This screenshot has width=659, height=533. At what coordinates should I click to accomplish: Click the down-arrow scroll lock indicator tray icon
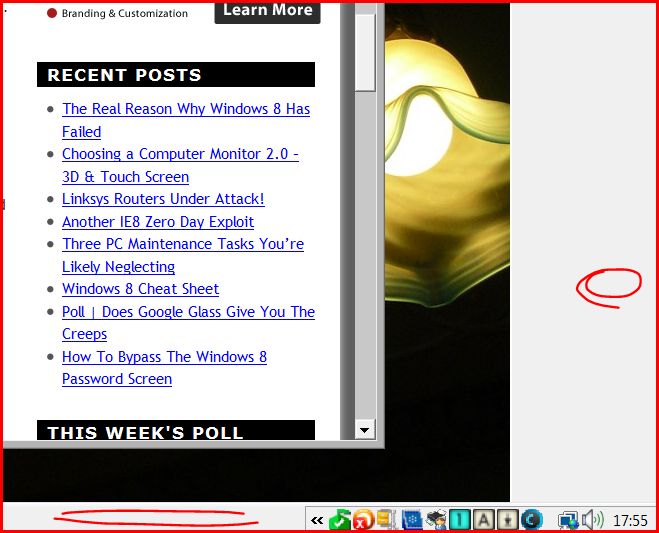click(x=508, y=520)
